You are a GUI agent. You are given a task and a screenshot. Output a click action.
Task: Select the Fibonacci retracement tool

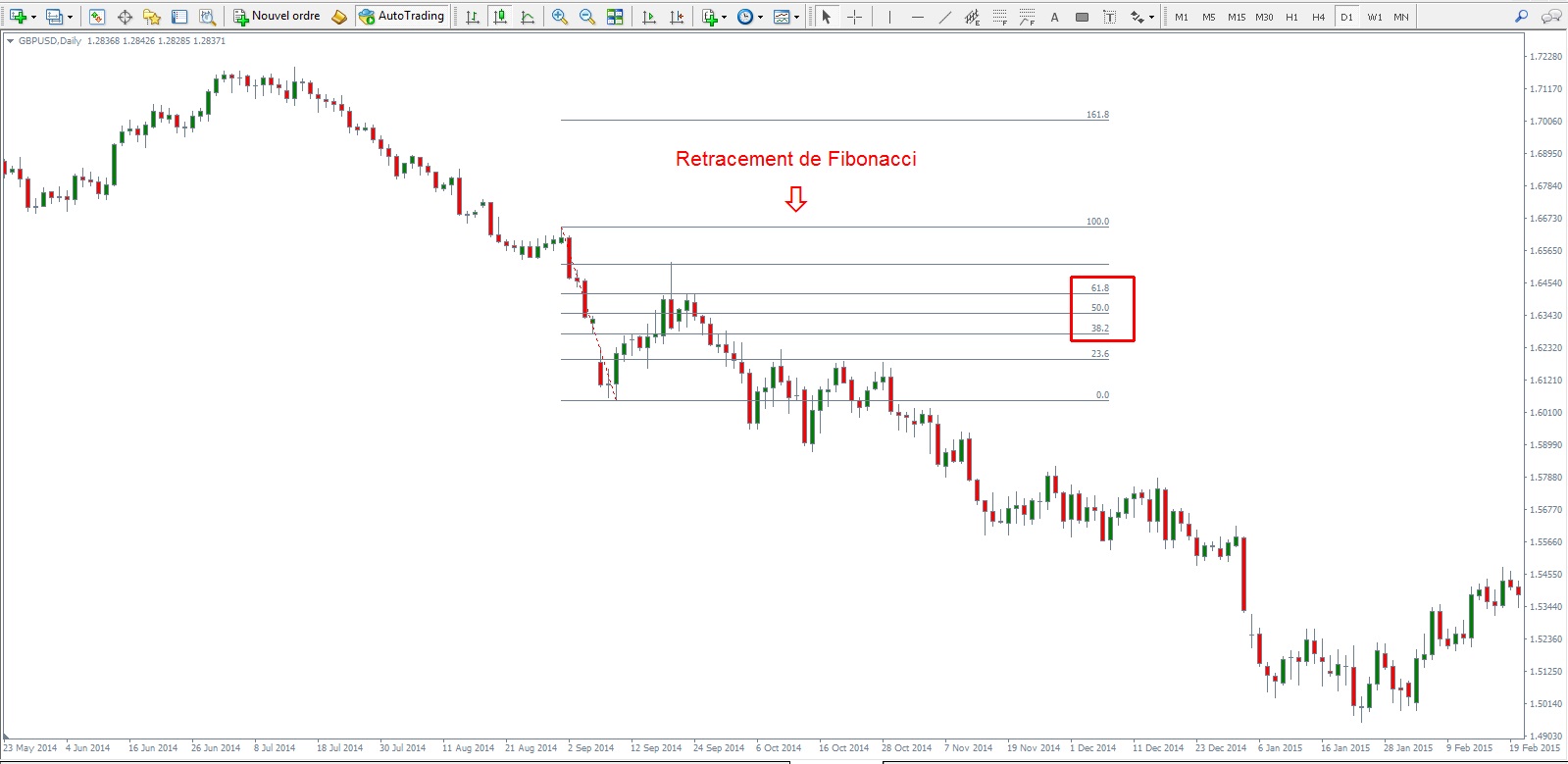point(999,17)
